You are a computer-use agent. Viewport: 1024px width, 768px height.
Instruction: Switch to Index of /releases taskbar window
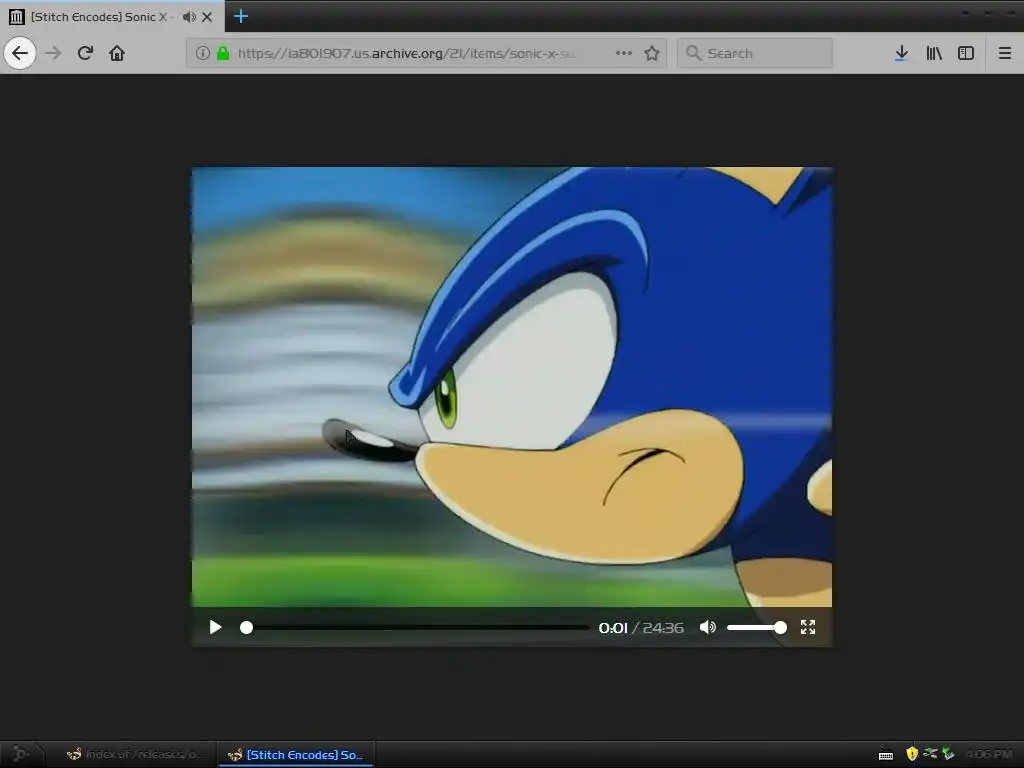pyautogui.click(x=134, y=754)
